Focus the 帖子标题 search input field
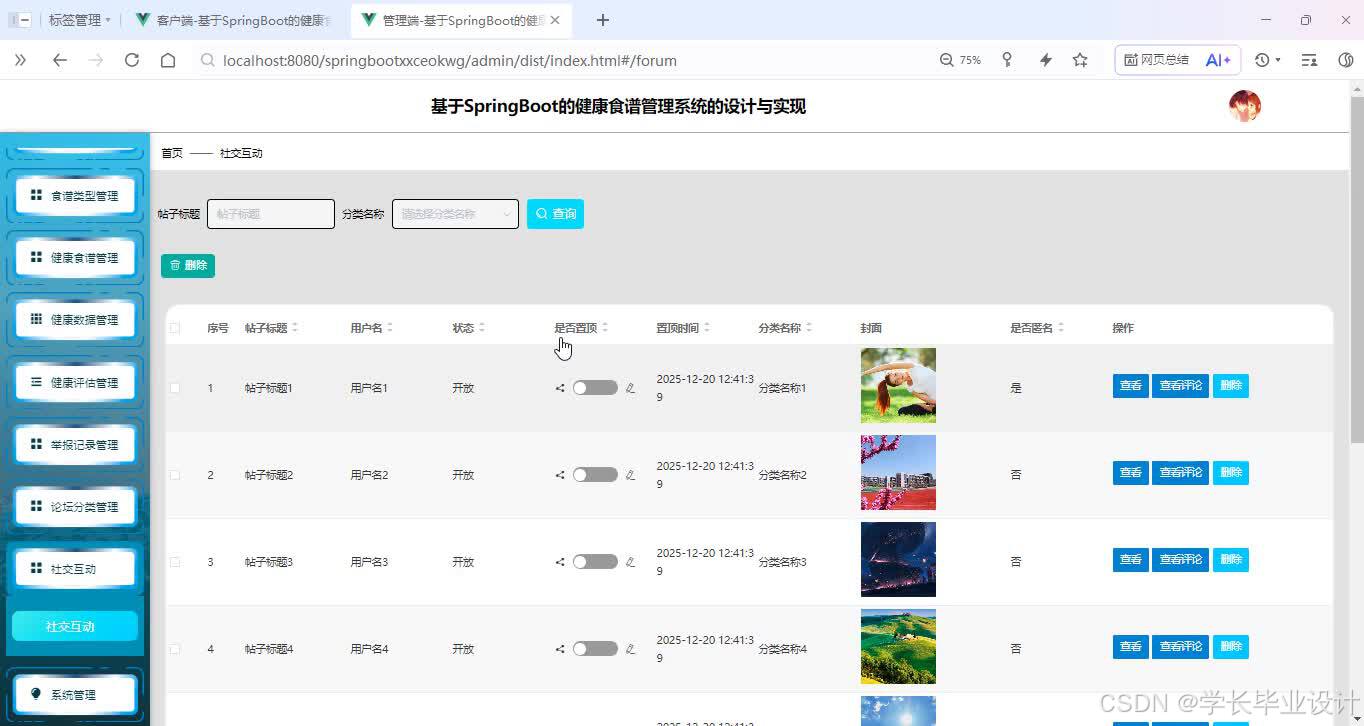The height and width of the screenshot is (726, 1364). pyautogui.click(x=271, y=214)
